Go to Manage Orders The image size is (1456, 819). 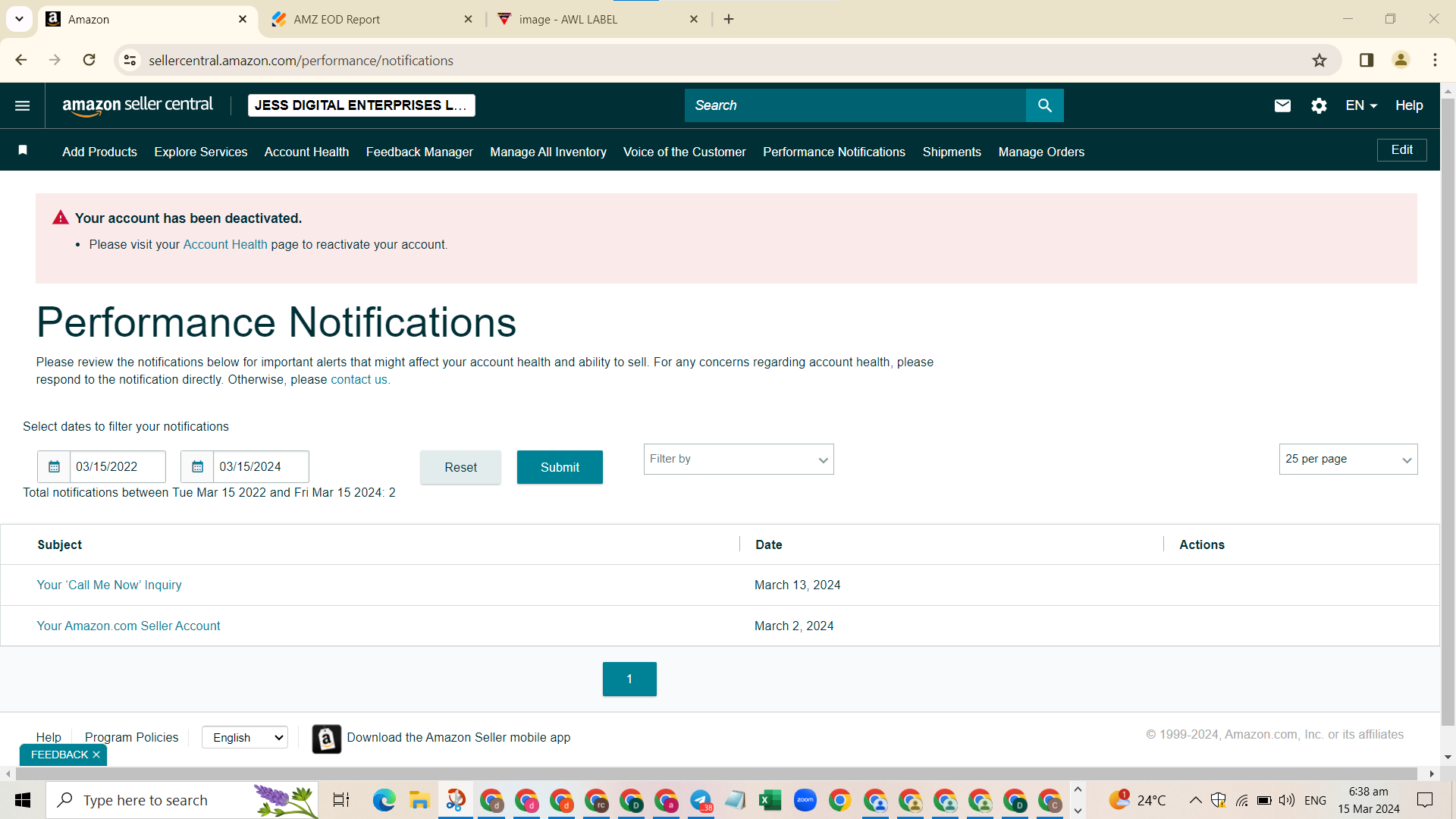point(1041,152)
